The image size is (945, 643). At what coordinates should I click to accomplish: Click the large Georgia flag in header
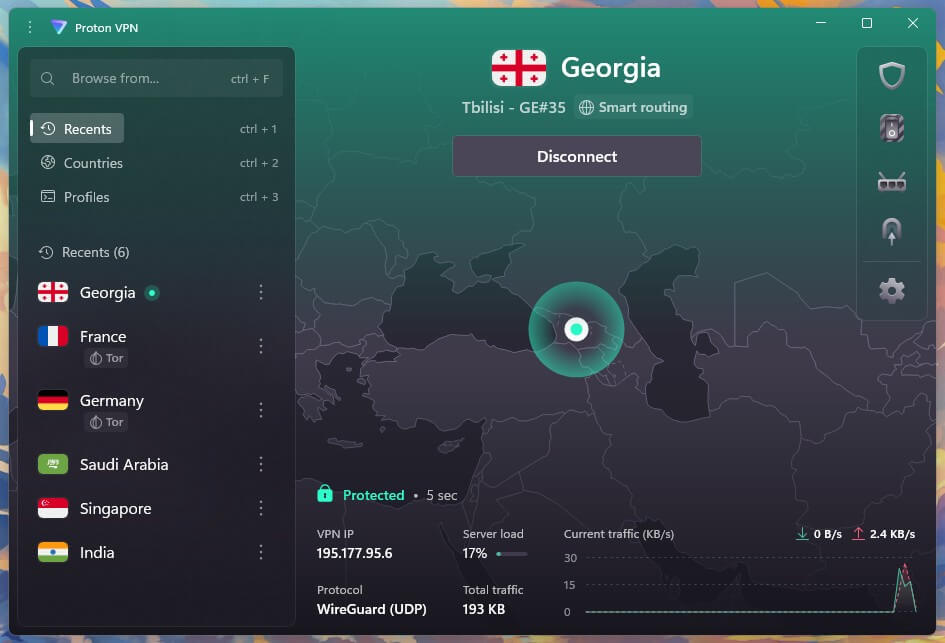(x=519, y=68)
